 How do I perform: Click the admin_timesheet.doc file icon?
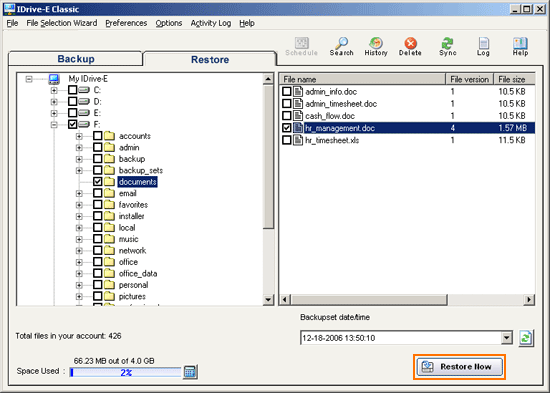(298, 104)
